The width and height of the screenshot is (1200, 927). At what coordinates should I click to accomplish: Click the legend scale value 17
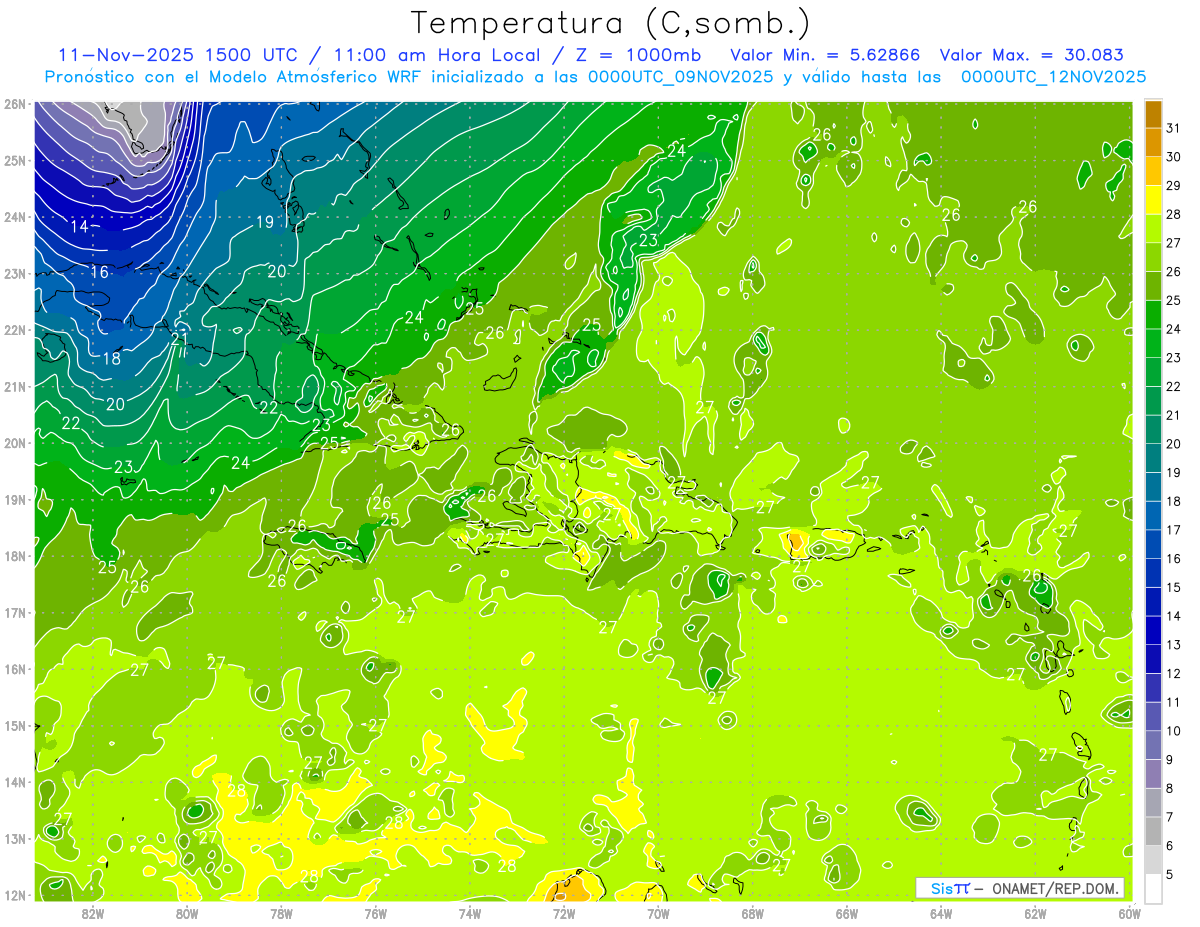pos(1174,530)
